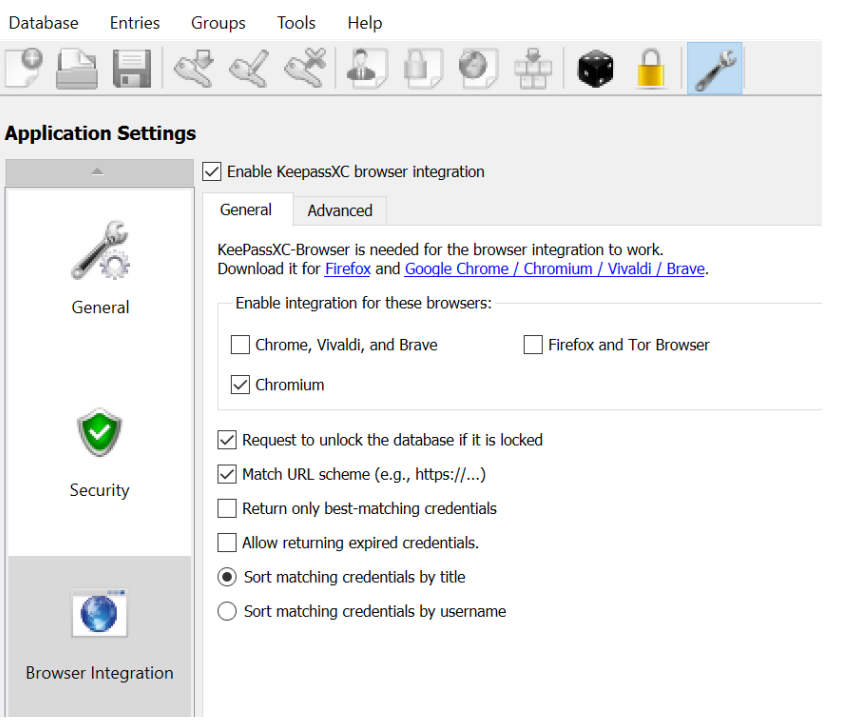This screenshot has height=726, width=865.
Task: Click the Save Database floppy icon
Action: [x=132, y=68]
